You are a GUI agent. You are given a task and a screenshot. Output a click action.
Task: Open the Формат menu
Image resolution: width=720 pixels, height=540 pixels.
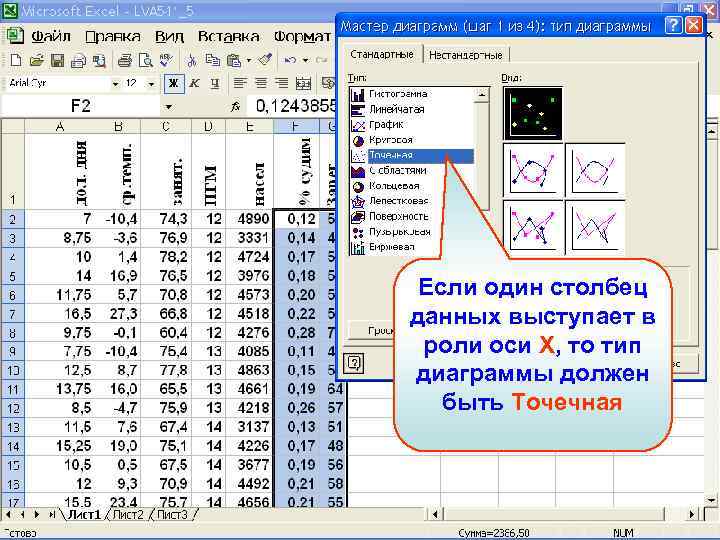pos(303,36)
